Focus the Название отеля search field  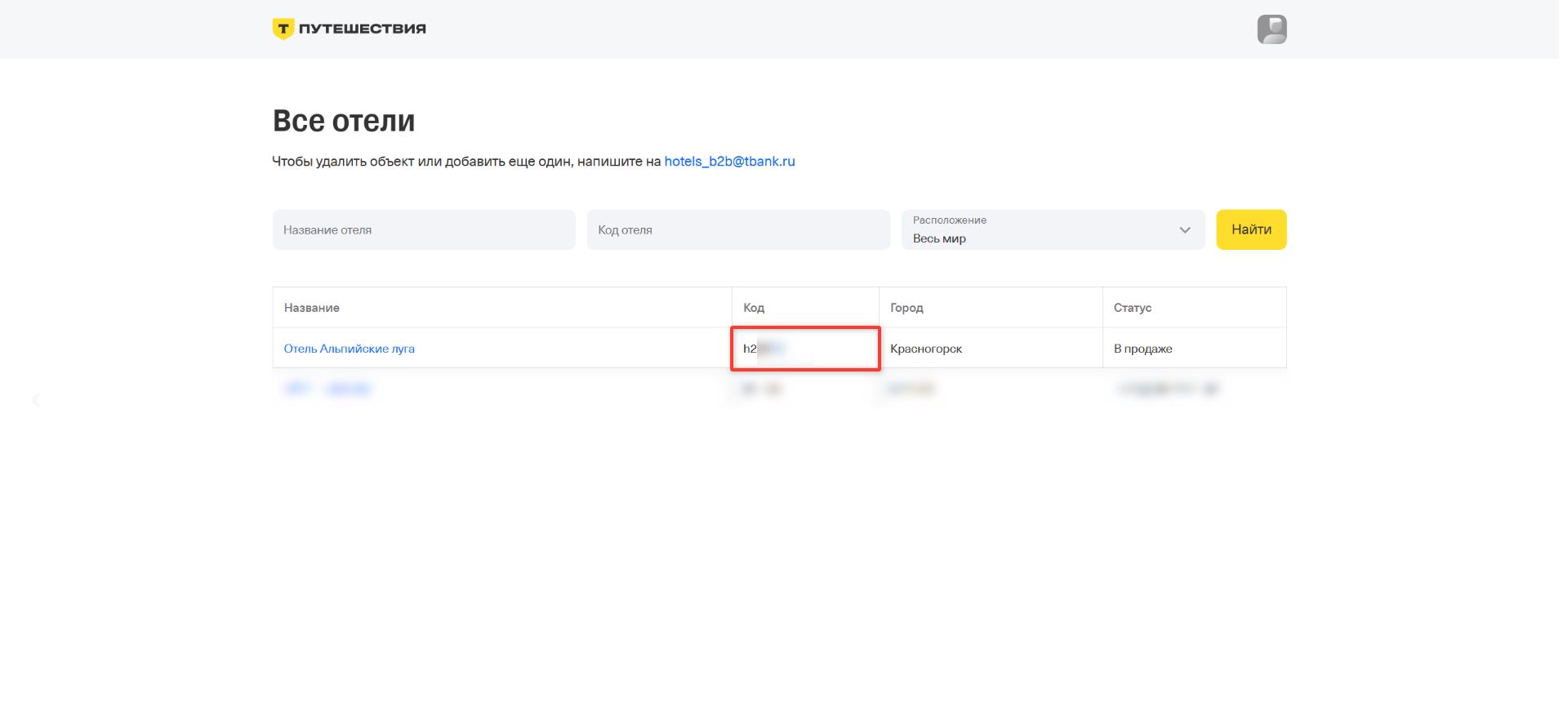coord(424,230)
